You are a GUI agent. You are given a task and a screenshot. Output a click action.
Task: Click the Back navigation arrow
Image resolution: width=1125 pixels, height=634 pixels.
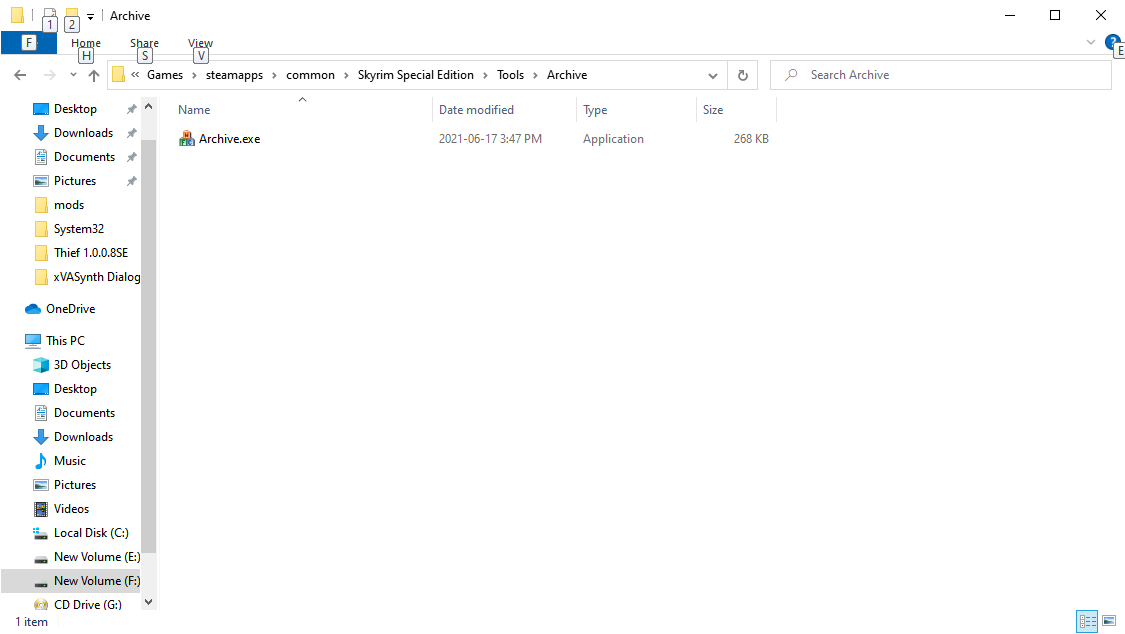coord(20,75)
